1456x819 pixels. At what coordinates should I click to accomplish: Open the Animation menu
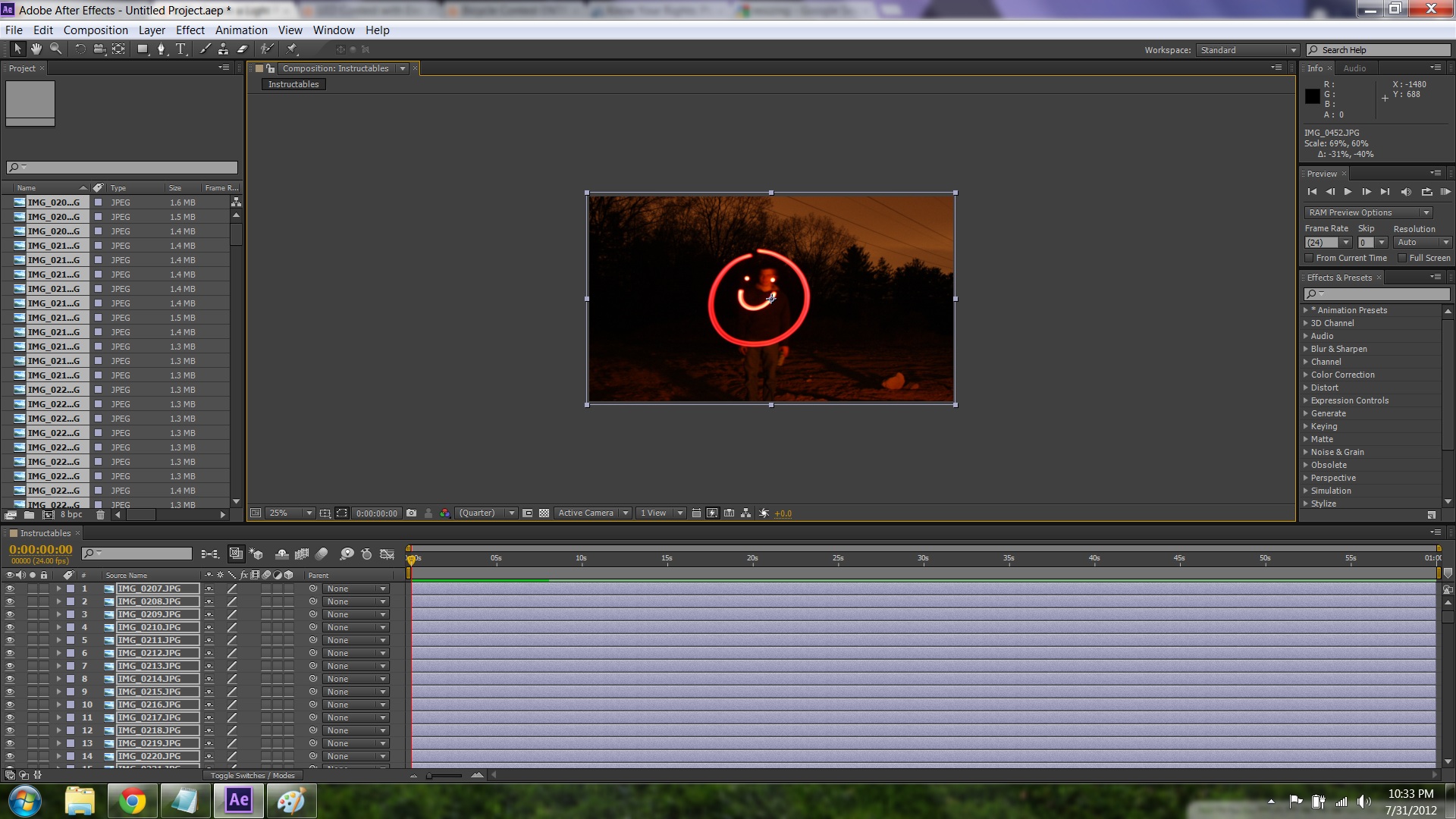[x=241, y=29]
